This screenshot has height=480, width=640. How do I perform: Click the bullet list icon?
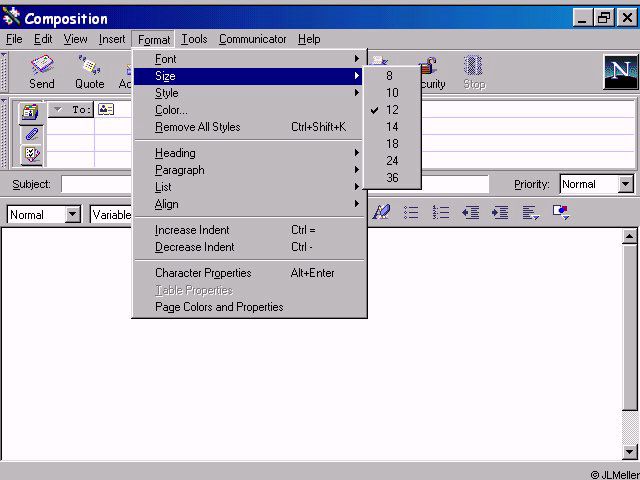click(411, 212)
